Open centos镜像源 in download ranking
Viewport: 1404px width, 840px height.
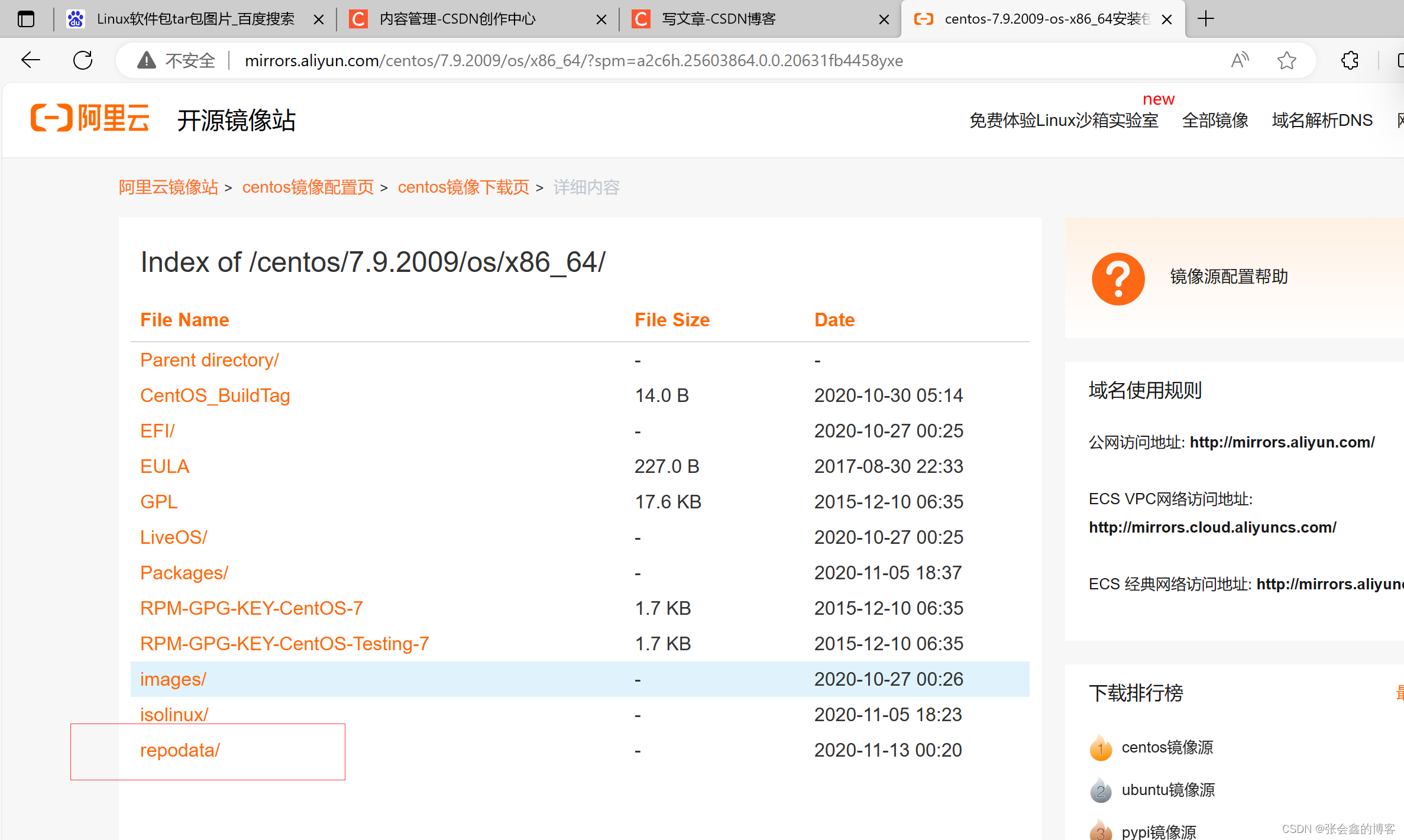(x=1167, y=748)
